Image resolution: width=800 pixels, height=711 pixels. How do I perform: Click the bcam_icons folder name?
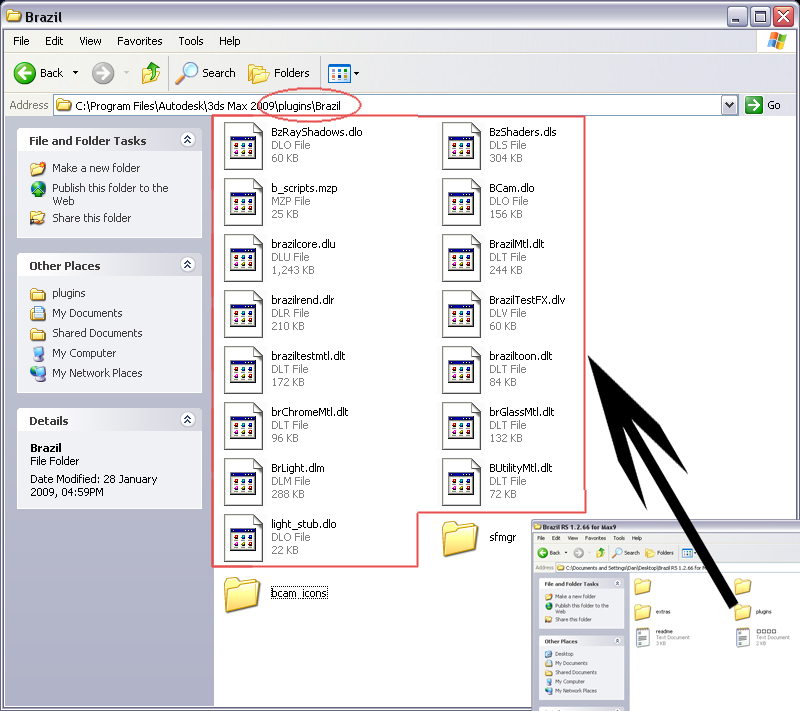(x=299, y=593)
